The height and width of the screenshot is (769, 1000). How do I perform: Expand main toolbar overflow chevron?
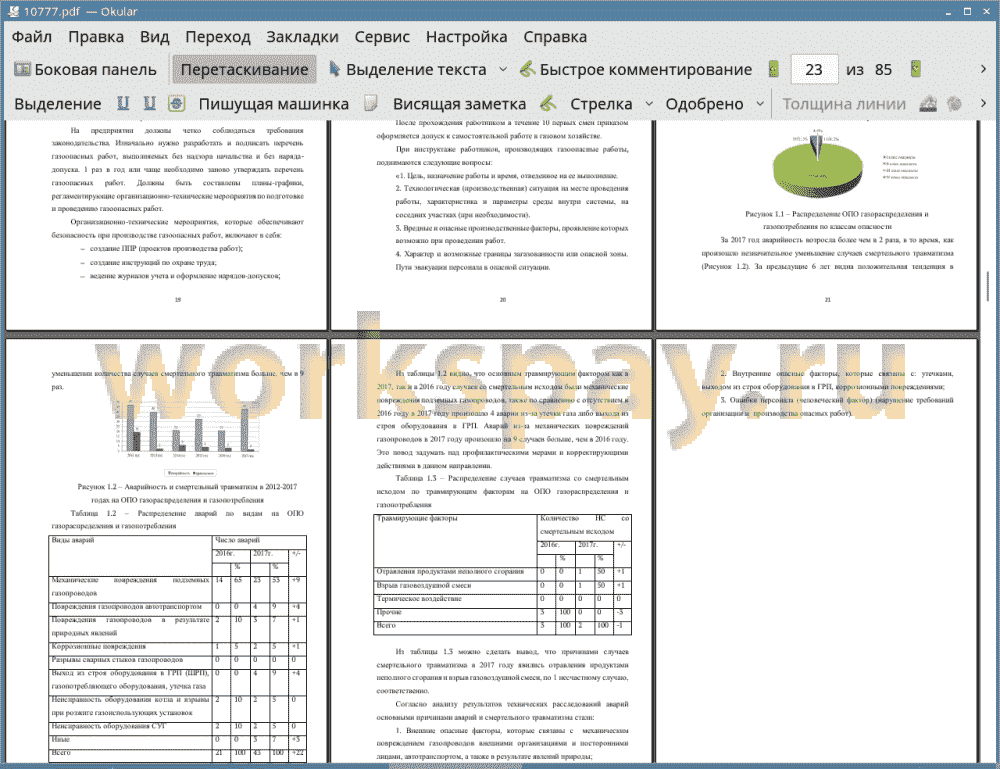pyautogui.click(x=983, y=69)
